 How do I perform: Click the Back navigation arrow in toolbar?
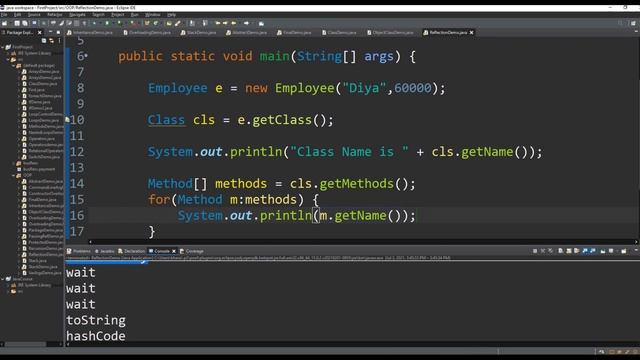[234, 23]
